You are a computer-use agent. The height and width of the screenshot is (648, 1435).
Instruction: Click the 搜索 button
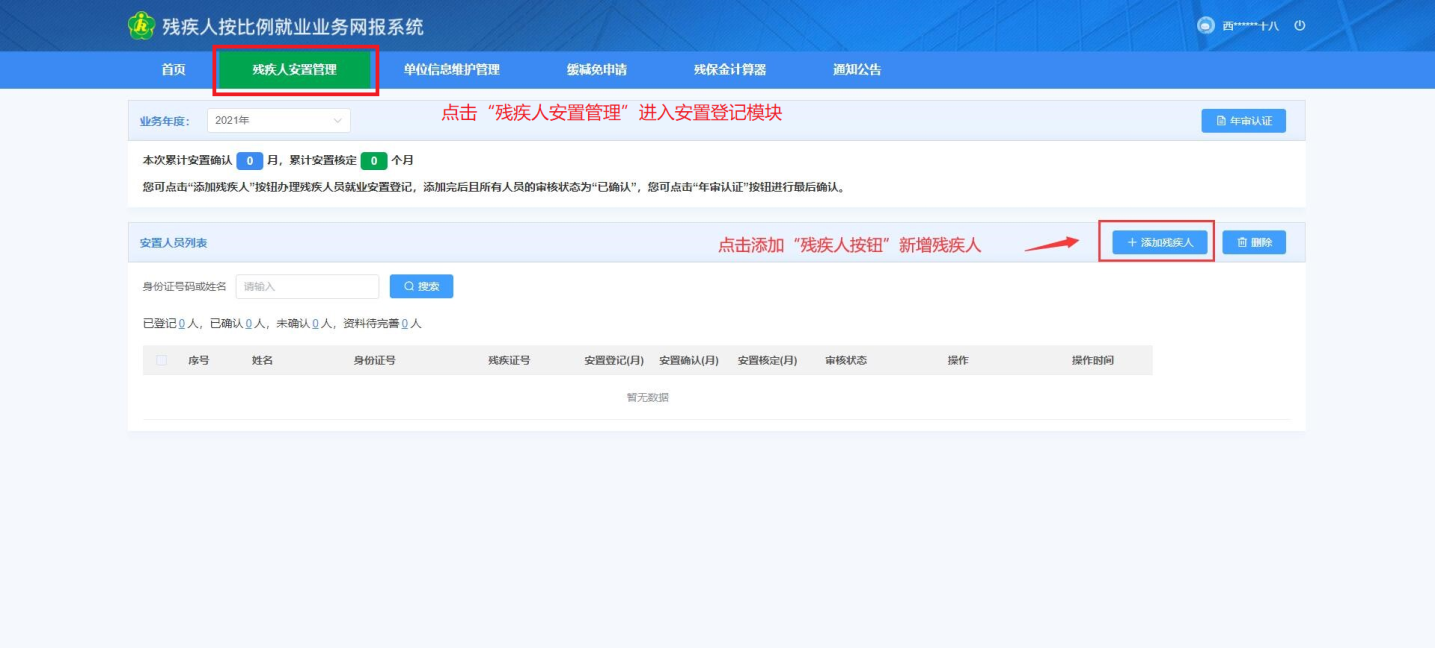click(421, 286)
